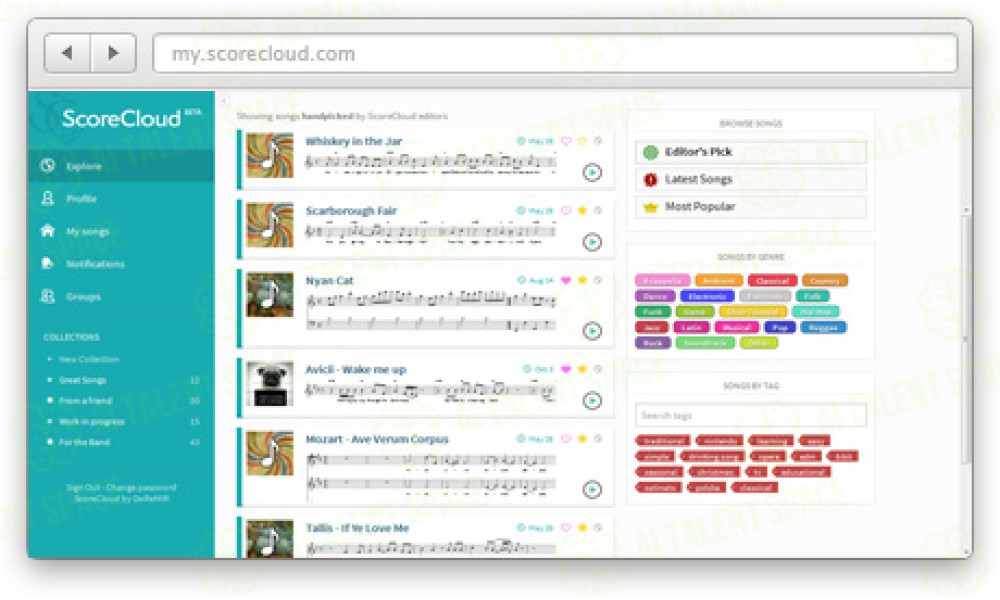Click the Sign Out link
This screenshot has height=600, width=1000.
[82, 487]
